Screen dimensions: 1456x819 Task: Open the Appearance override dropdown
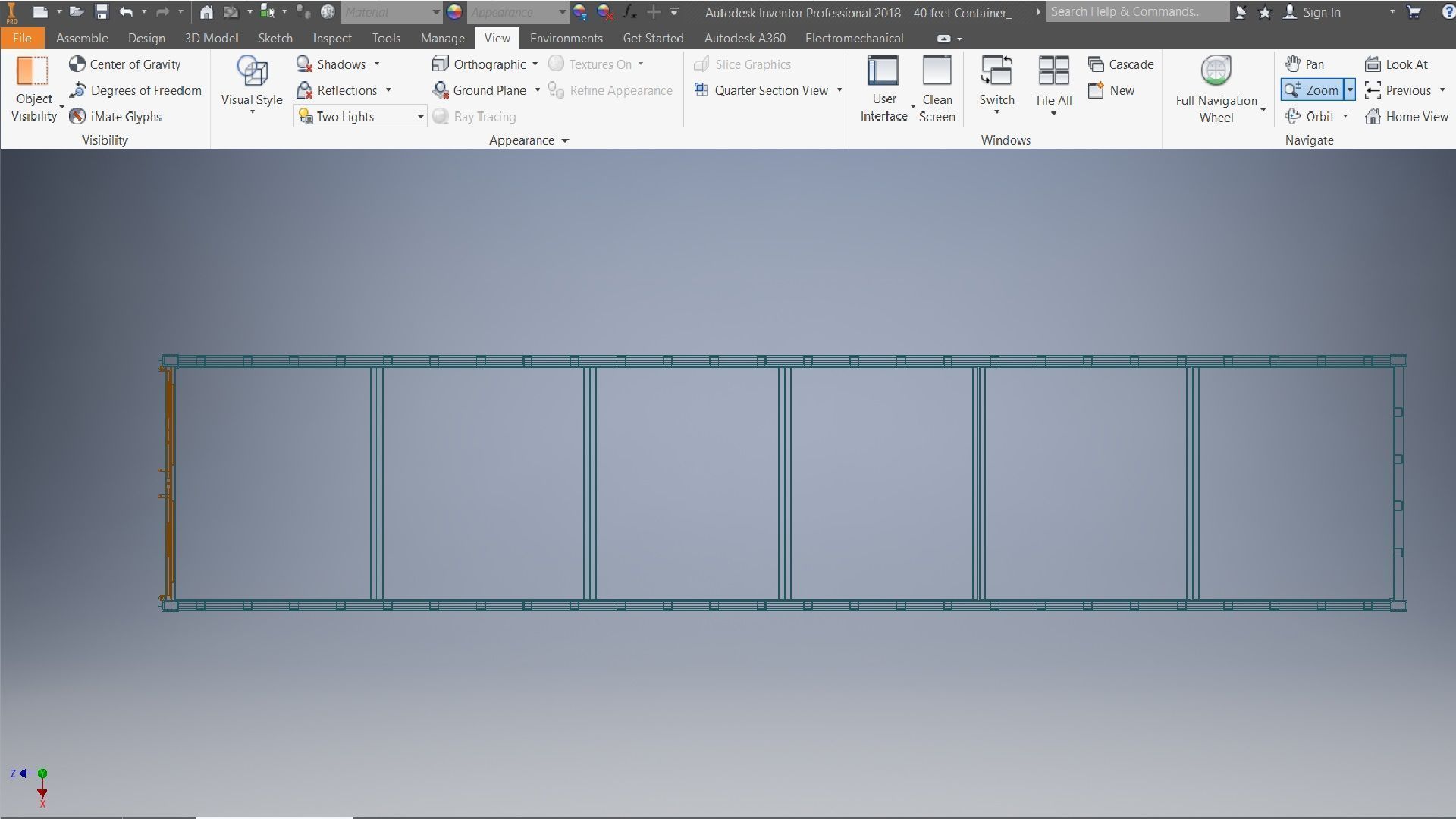coord(517,12)
